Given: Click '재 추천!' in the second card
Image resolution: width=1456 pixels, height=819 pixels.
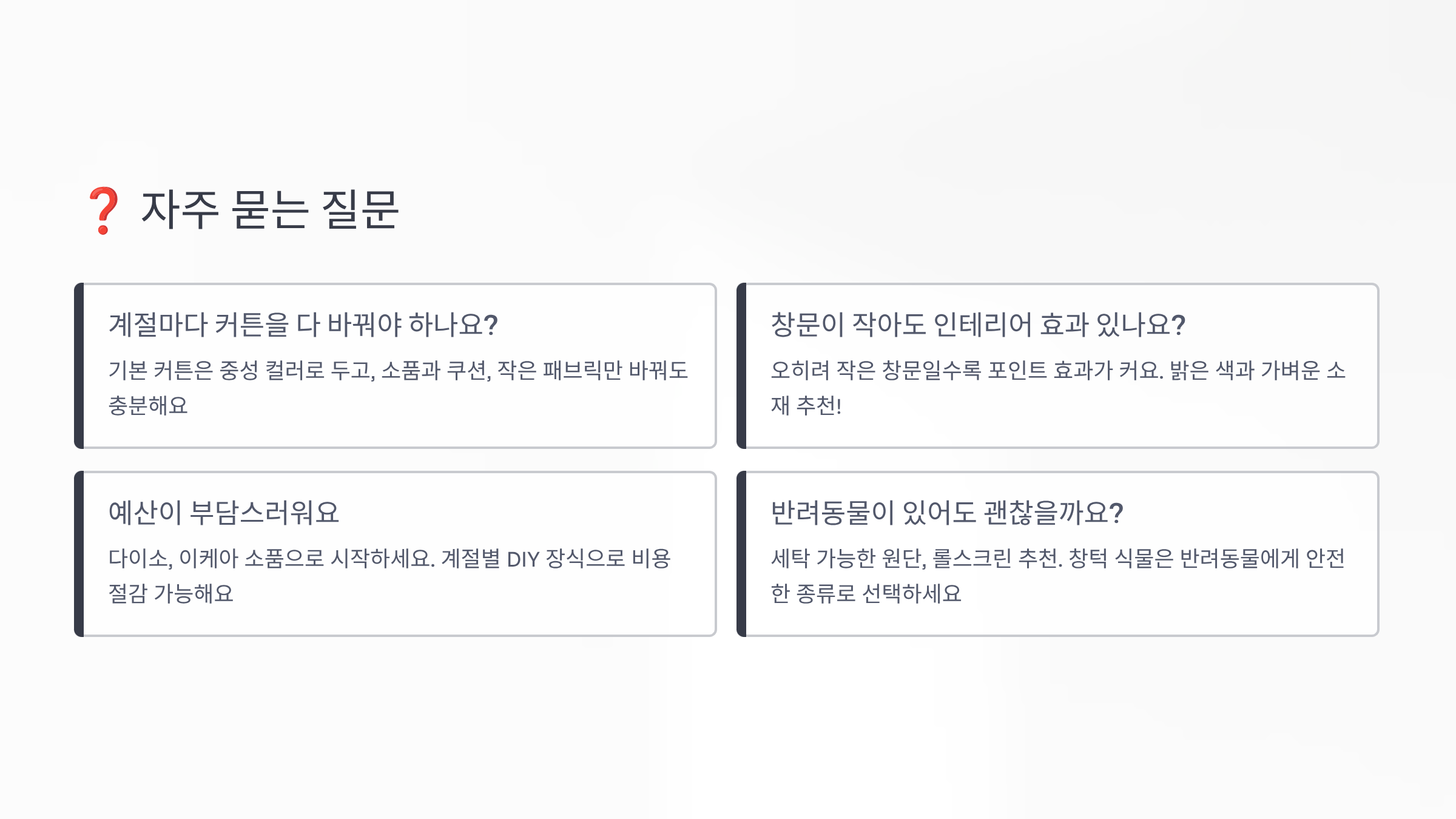Looking at the screenshot, I should 806,405.
